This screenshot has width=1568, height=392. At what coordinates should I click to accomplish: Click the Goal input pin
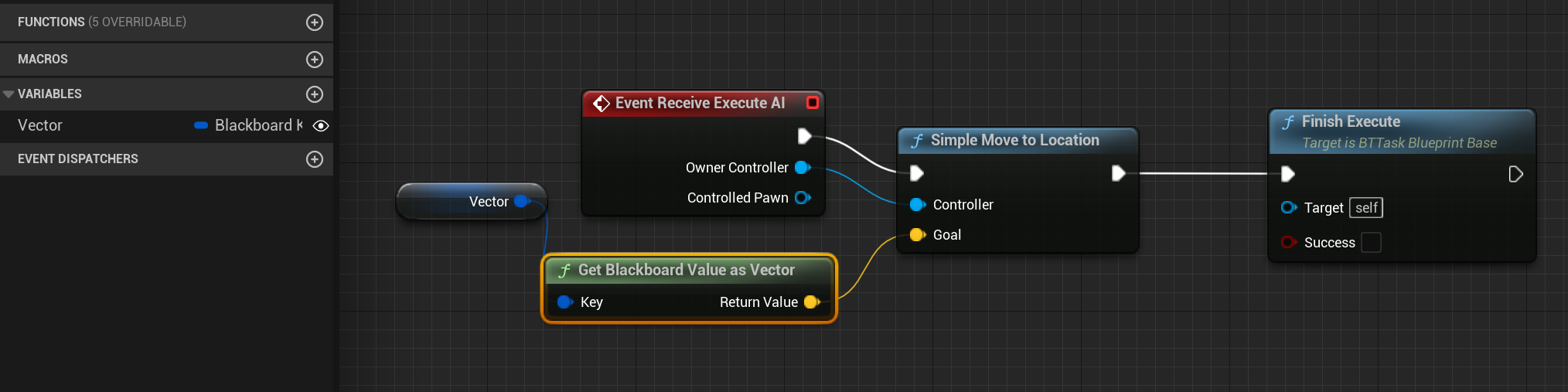coord(917,235)
